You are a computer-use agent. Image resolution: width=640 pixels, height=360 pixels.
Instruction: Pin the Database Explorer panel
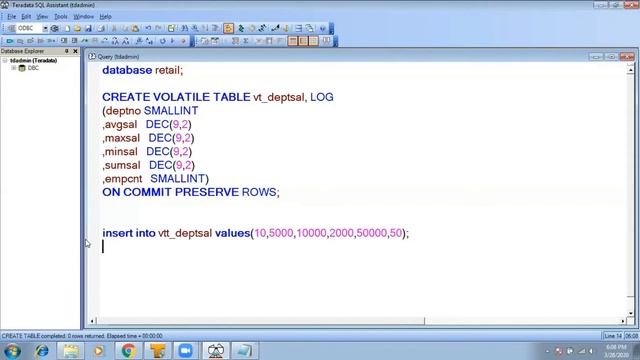tap(67, 51)
